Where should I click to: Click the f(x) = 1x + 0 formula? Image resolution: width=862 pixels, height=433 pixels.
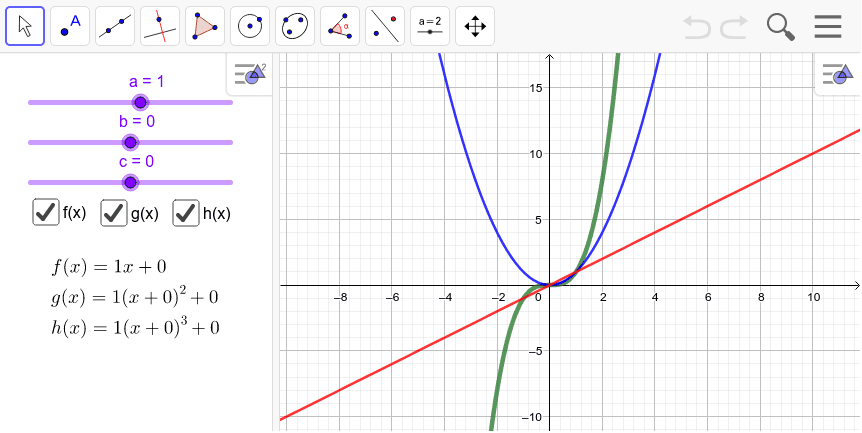(x=109, y=267)
